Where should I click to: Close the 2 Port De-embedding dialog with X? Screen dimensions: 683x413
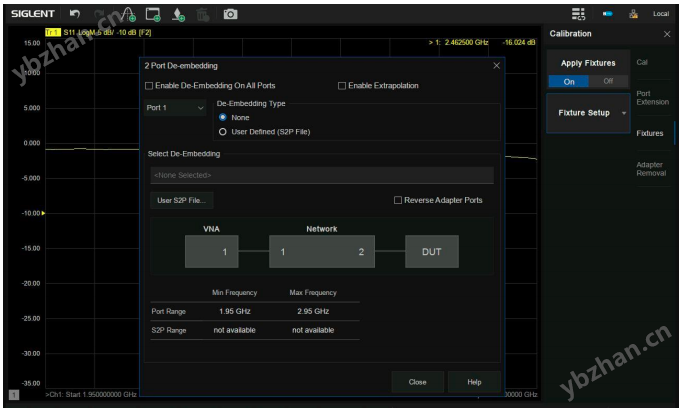tap(496, 66)
